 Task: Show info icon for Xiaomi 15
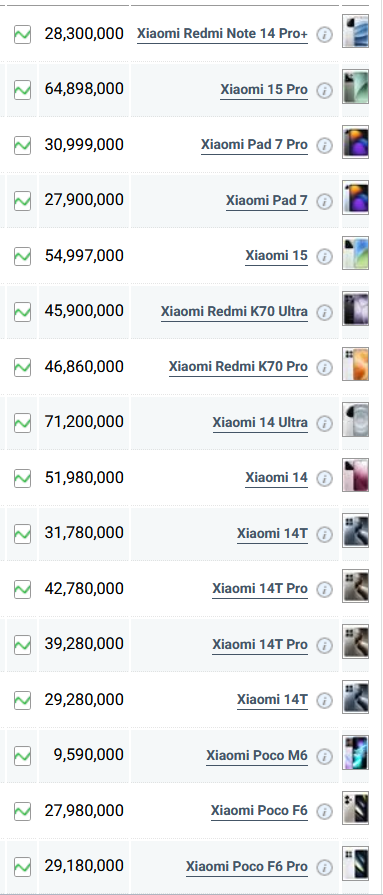pyautogui.click(x=324, y=257)
